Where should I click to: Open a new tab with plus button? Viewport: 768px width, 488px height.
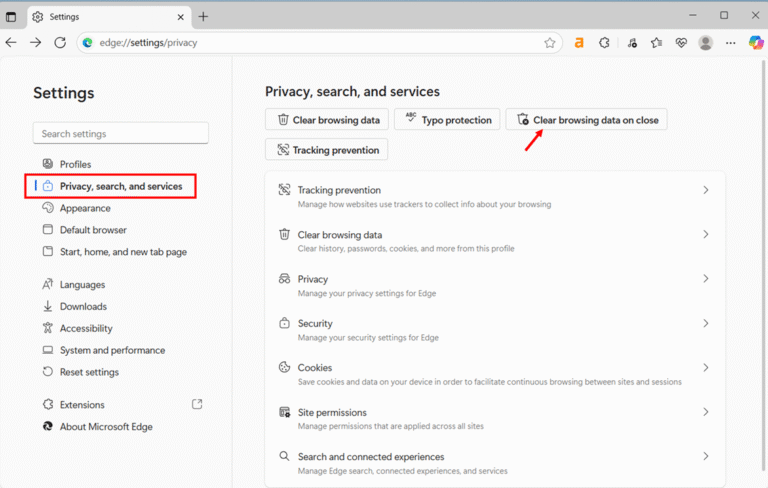click(x=203, y=17)
